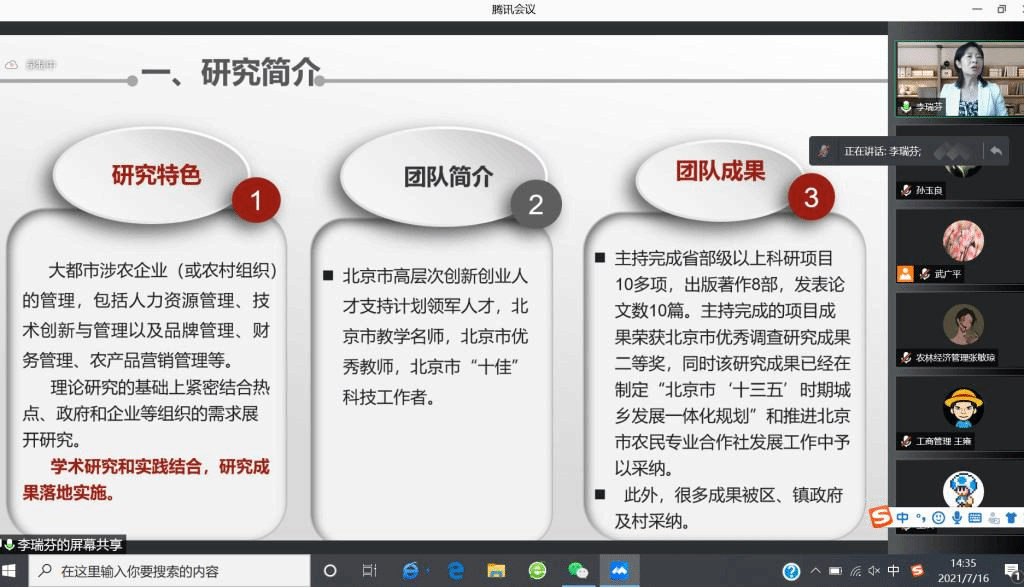Click the Sogou input method S logo
1024x587 pixels.
881,517
